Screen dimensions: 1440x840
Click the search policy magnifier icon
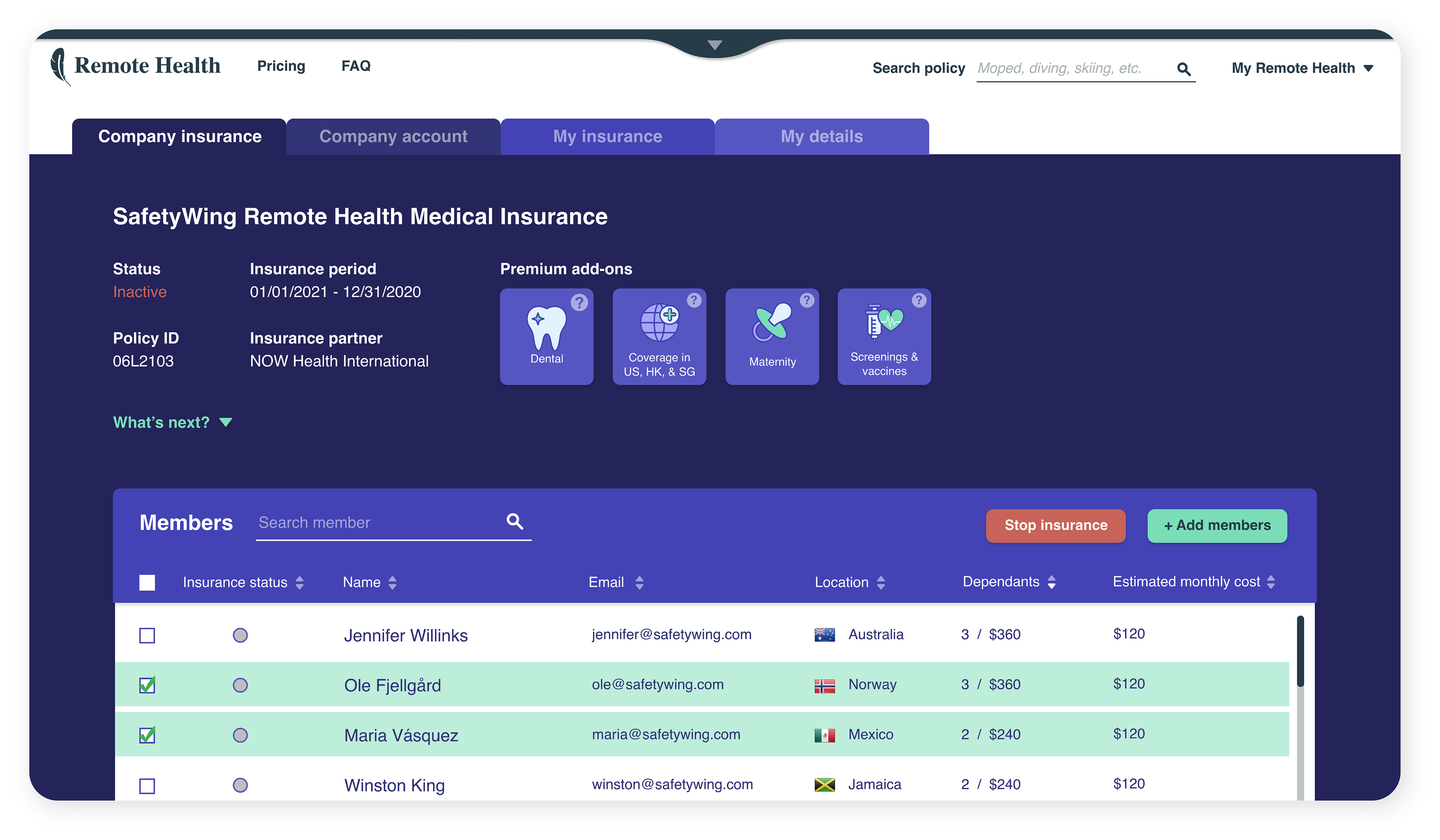click(x=1183, y=69)
